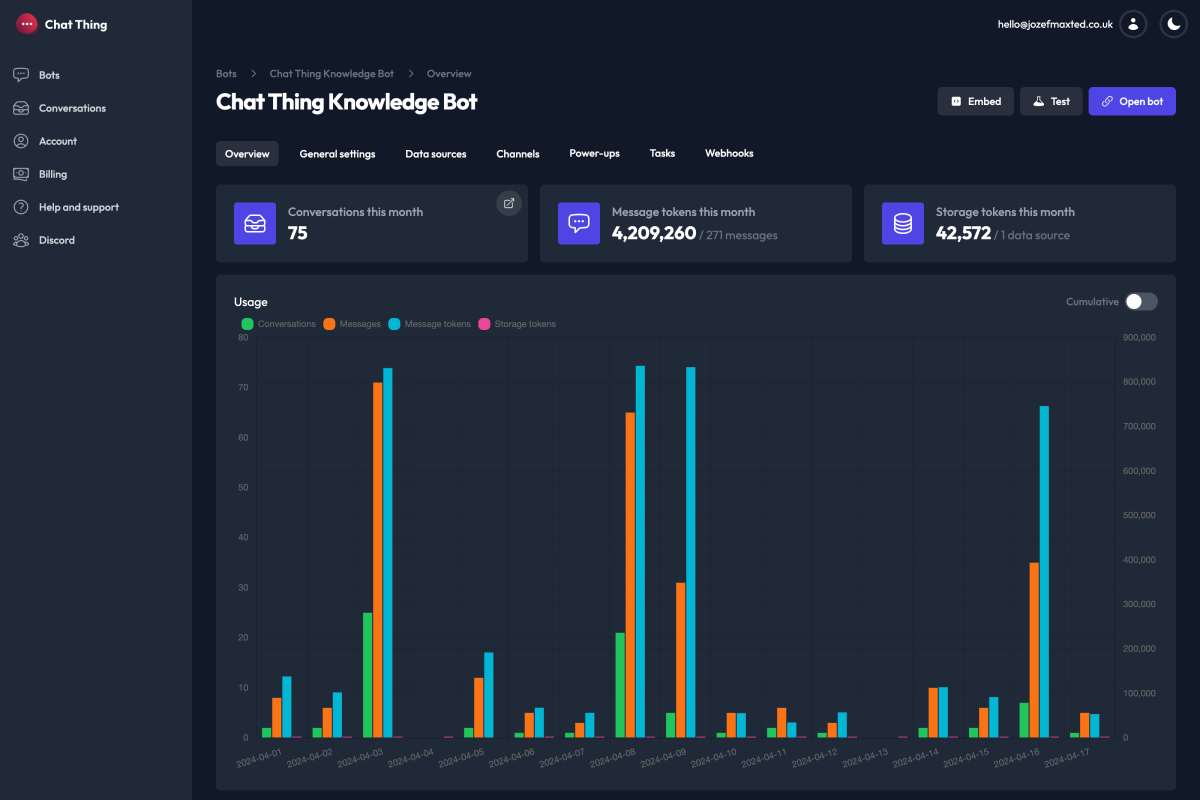Click the Chat Thing logo icon
Screen dimensions: 1200x800
(x=27, y=24)
